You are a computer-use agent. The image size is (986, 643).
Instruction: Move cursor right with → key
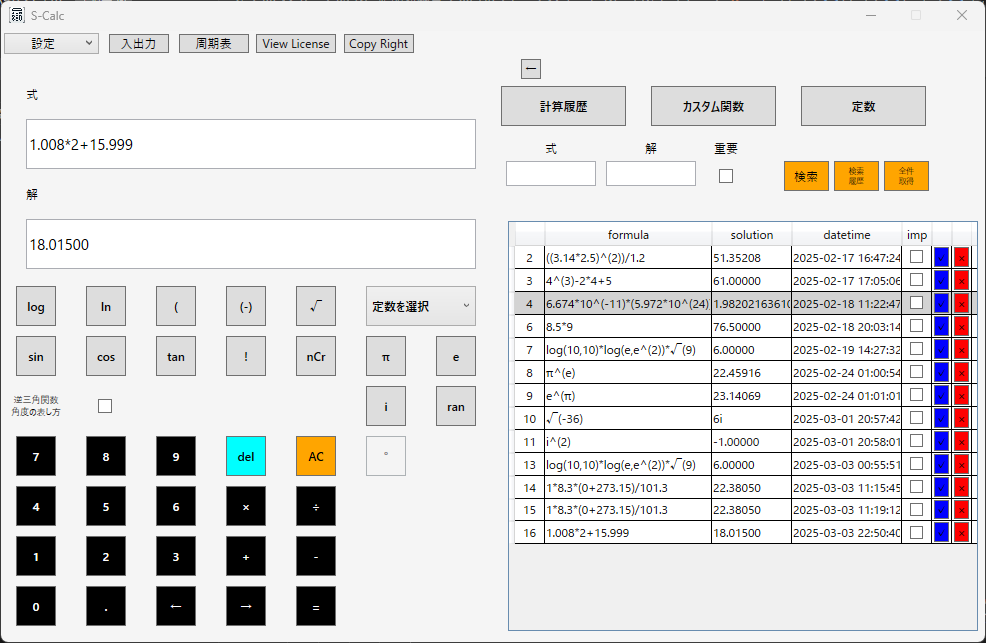(x=246, y=607)
